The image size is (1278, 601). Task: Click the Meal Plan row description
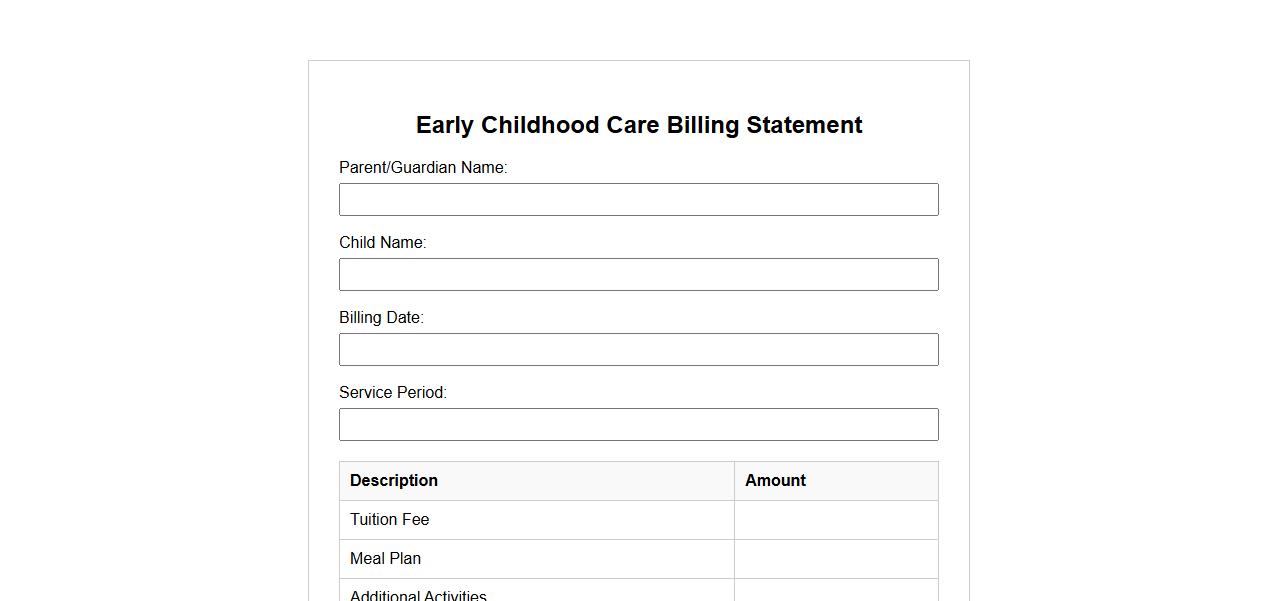385,559
